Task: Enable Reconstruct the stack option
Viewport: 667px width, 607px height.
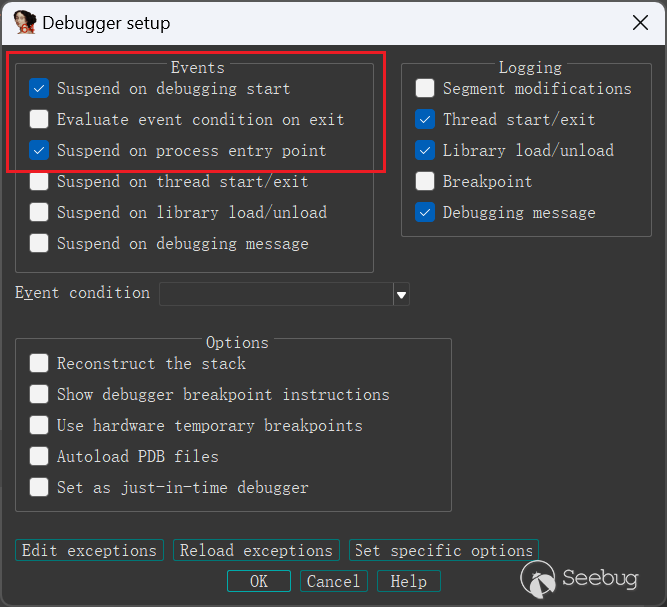Action: 39,364
